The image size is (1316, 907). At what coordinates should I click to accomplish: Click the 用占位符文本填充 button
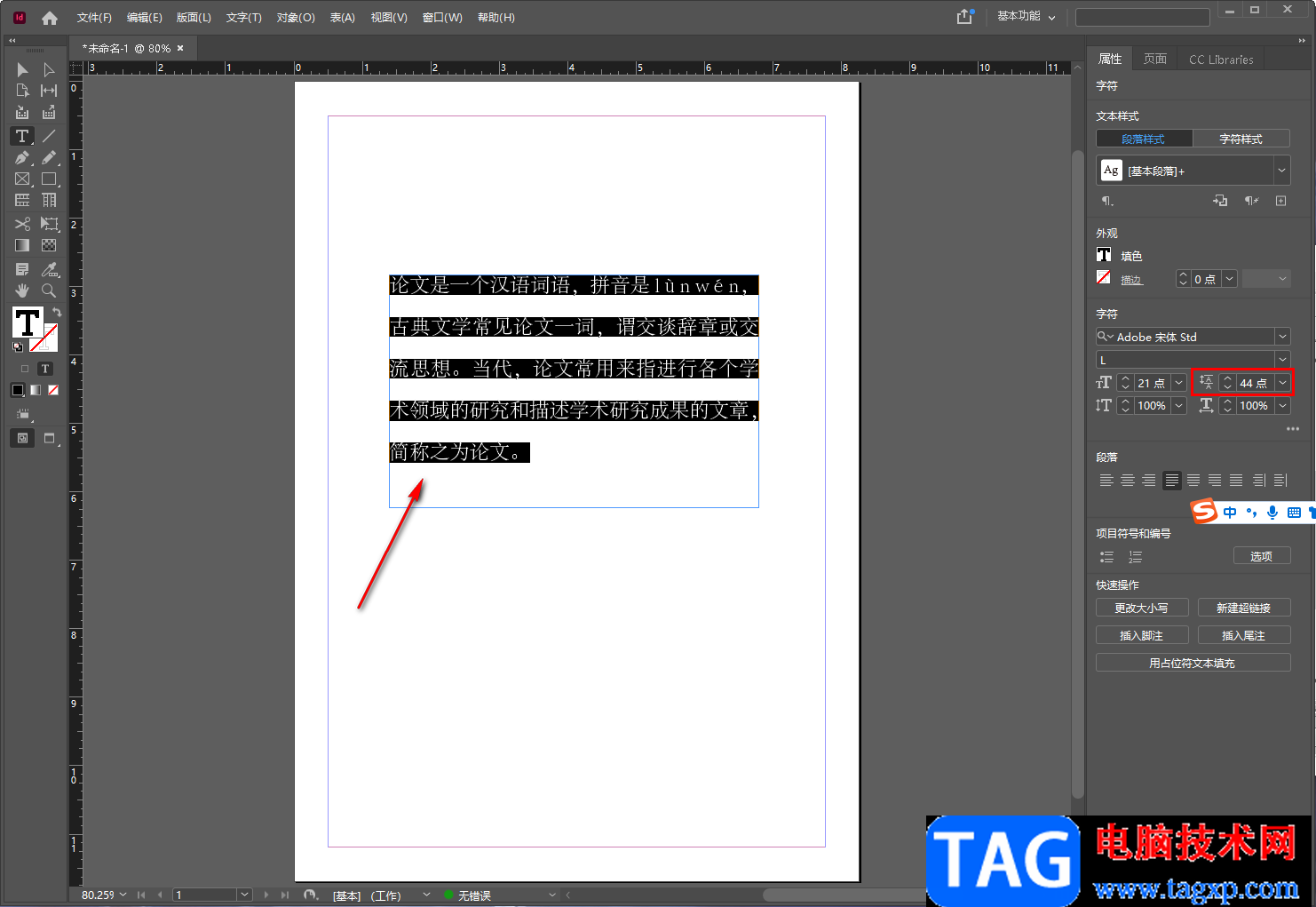pyautogui.click(x=1193, y=663)
